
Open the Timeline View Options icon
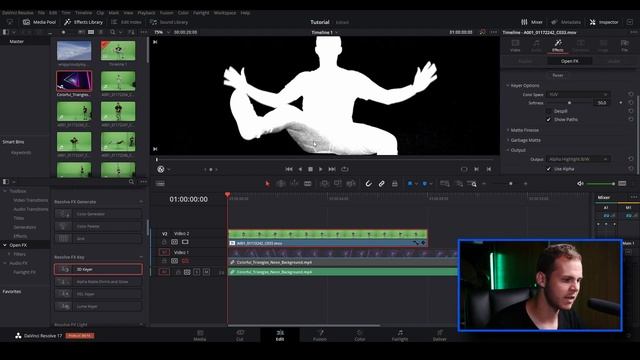coord(160,184)
